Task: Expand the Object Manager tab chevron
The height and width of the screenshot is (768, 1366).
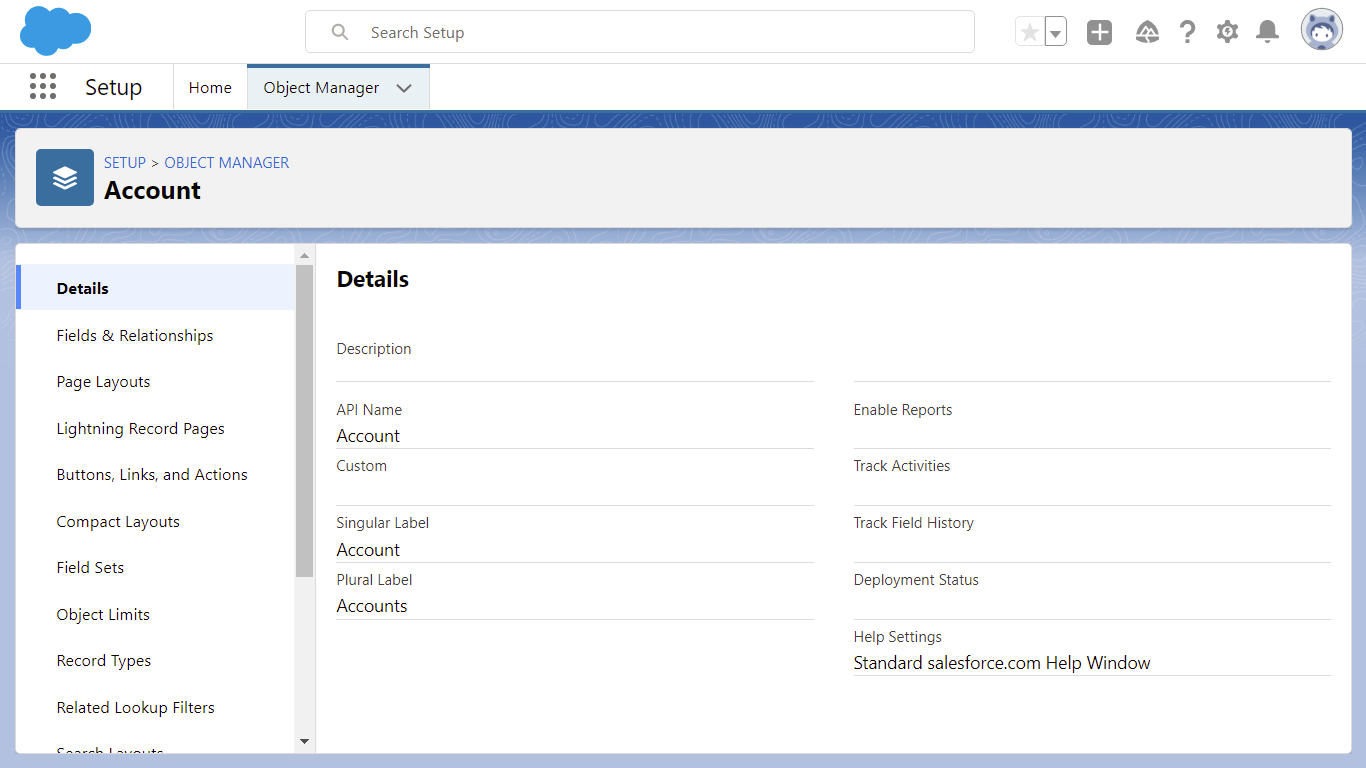Action: point(404,88)
